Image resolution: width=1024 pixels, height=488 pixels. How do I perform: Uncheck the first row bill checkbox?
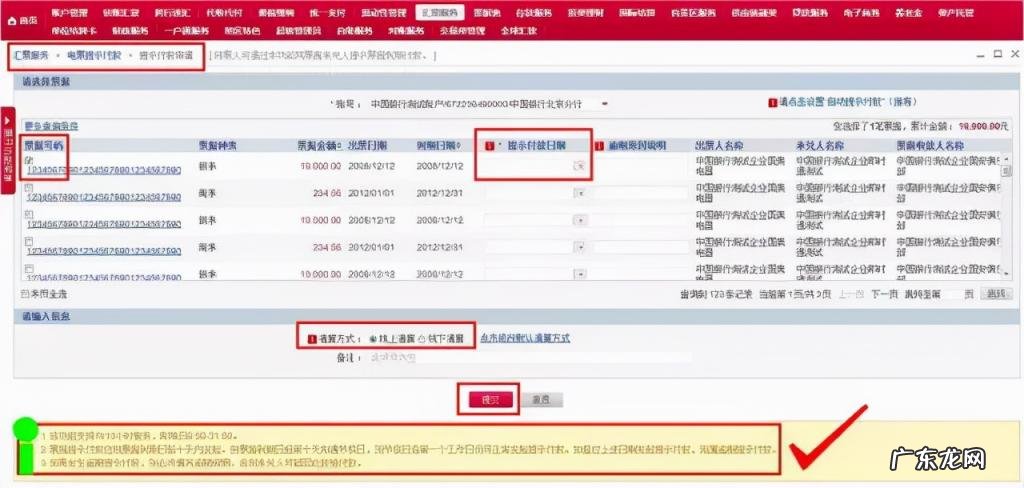pyautogui.click(x=28, y=160)
